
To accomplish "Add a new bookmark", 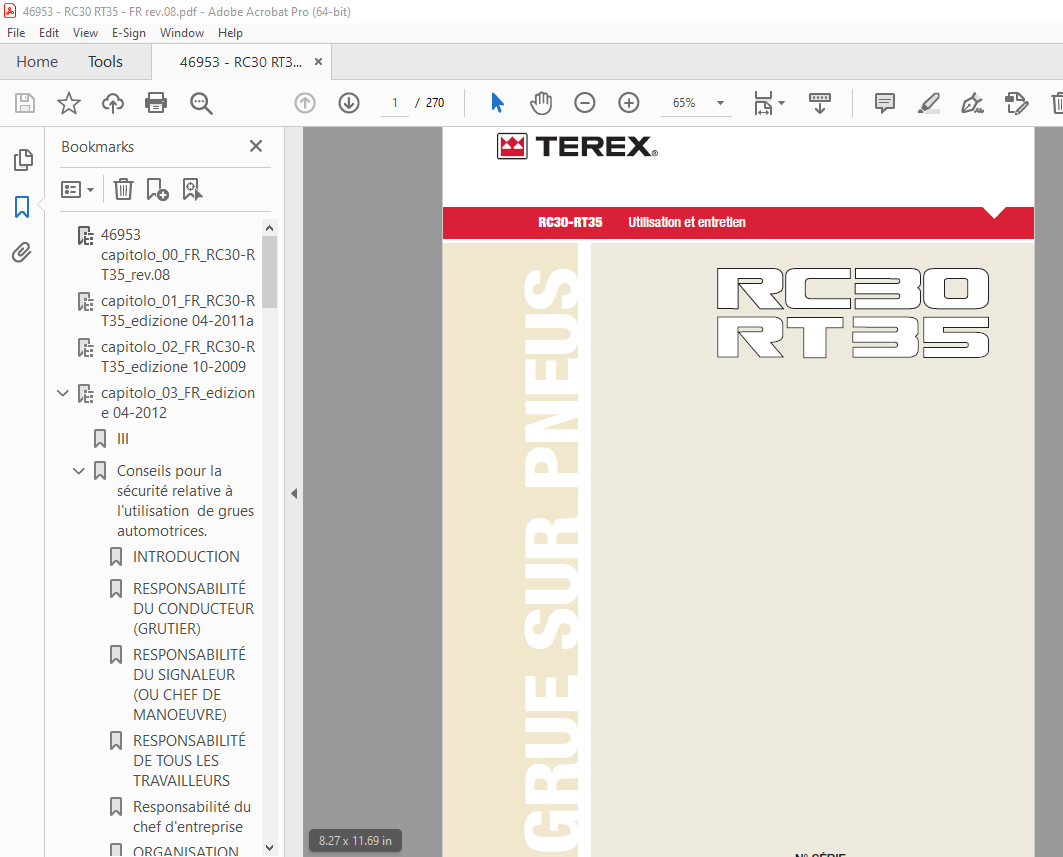I will [157, 189].
